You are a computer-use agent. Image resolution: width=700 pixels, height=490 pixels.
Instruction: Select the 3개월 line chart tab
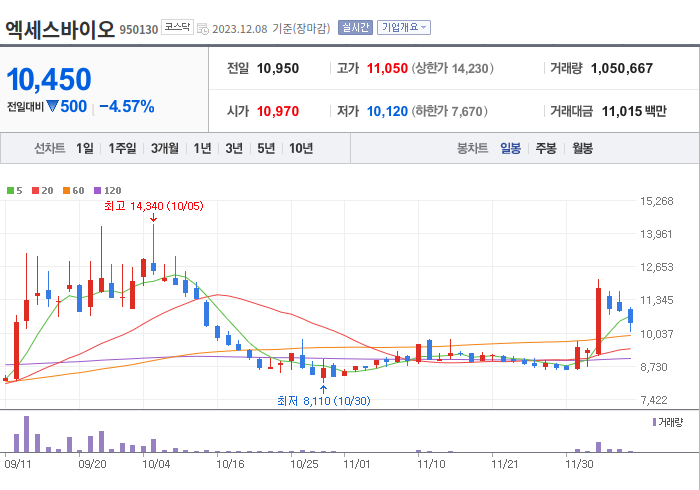pos(165,148)
